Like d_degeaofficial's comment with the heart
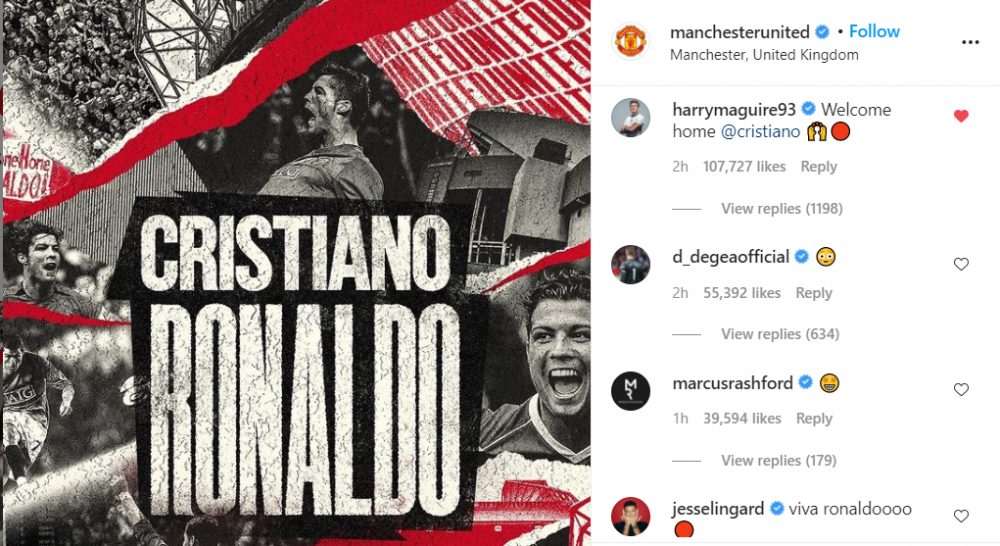Screen dimensions: 1000x546 click(x=961, y=264)
